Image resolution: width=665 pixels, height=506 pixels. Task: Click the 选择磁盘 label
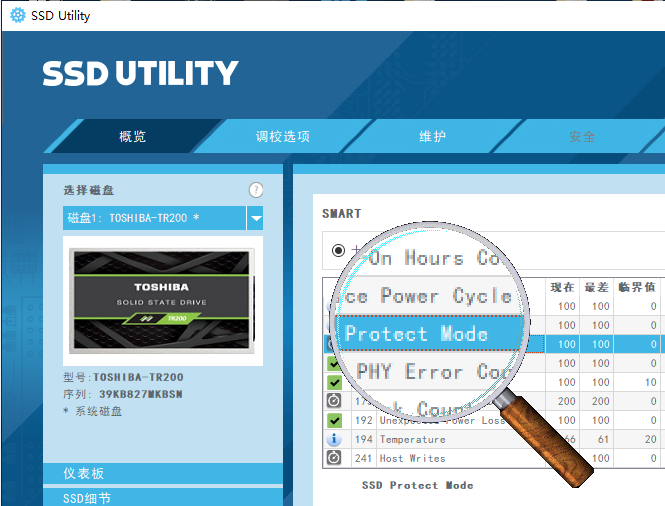[x=89, y=190]
